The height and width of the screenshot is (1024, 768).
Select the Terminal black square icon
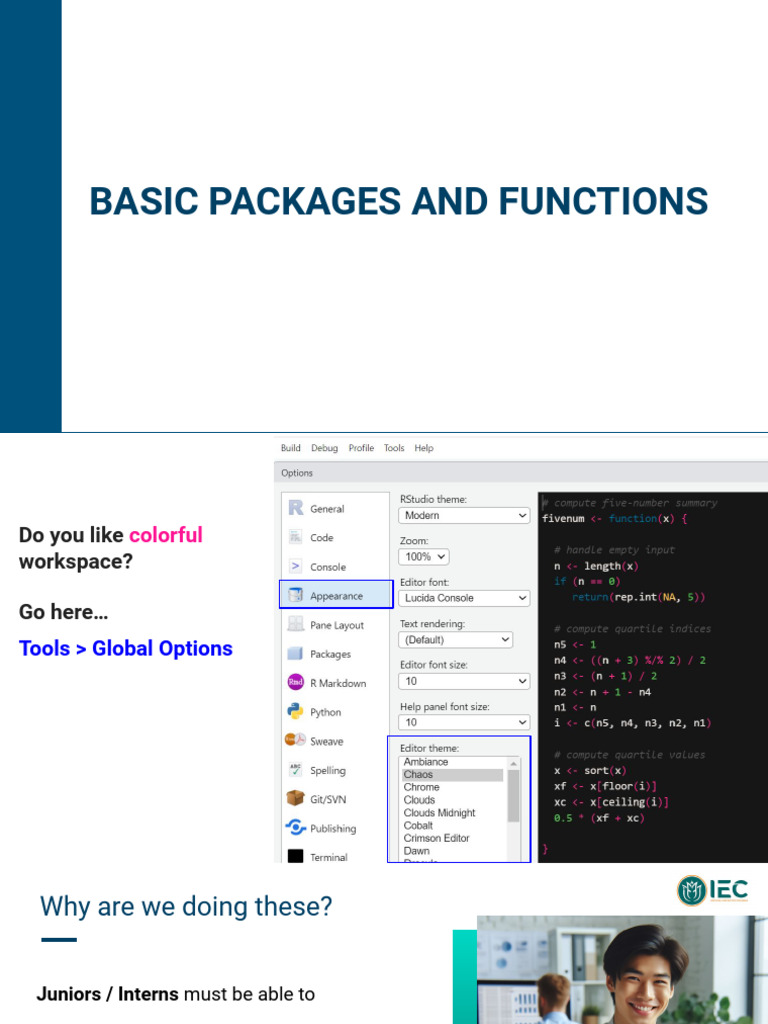tap(296, 856)
